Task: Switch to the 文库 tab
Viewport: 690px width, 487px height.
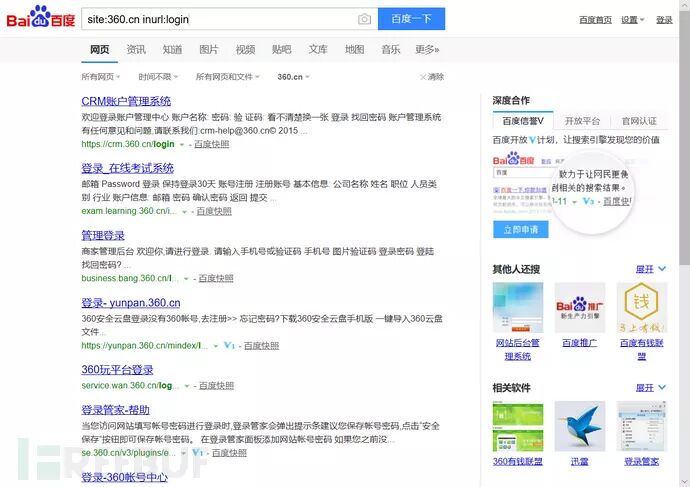Action: pyautogui.click(x=318, y=50)
